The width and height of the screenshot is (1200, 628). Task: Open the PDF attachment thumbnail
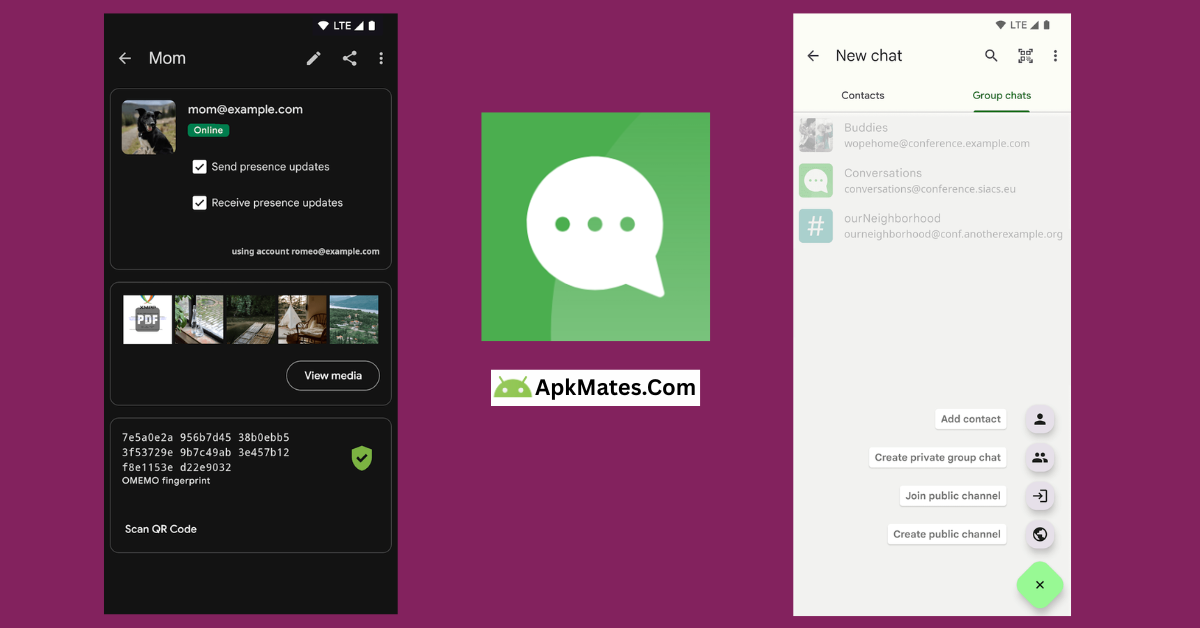pos(147,319)
